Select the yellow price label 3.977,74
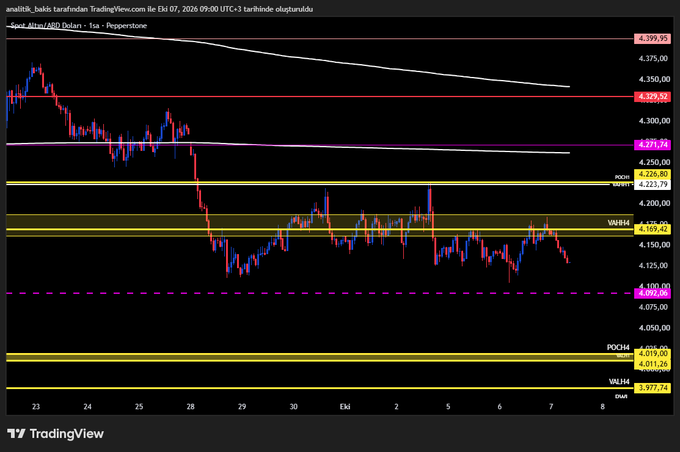Viewport: 680px width, 452px height. pos(653,388)
